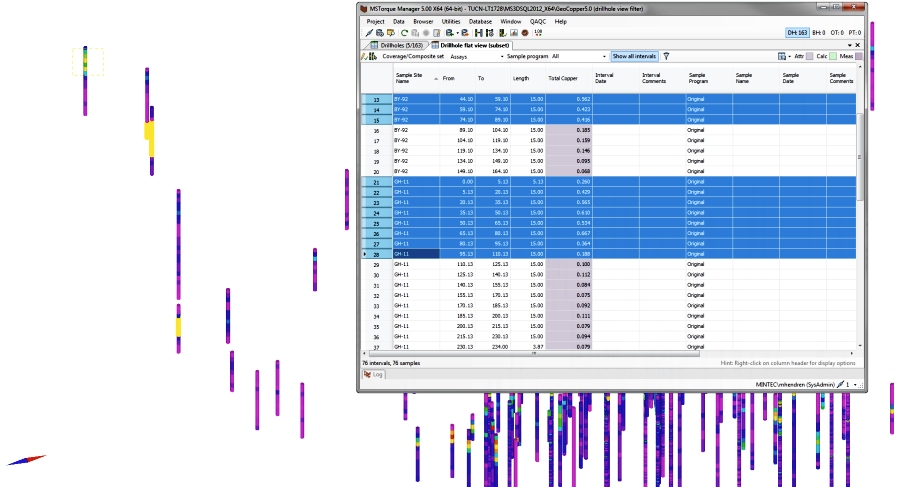
Task: Click the DH: 163 drillhole counter
Action: click(x=797, y=33)
